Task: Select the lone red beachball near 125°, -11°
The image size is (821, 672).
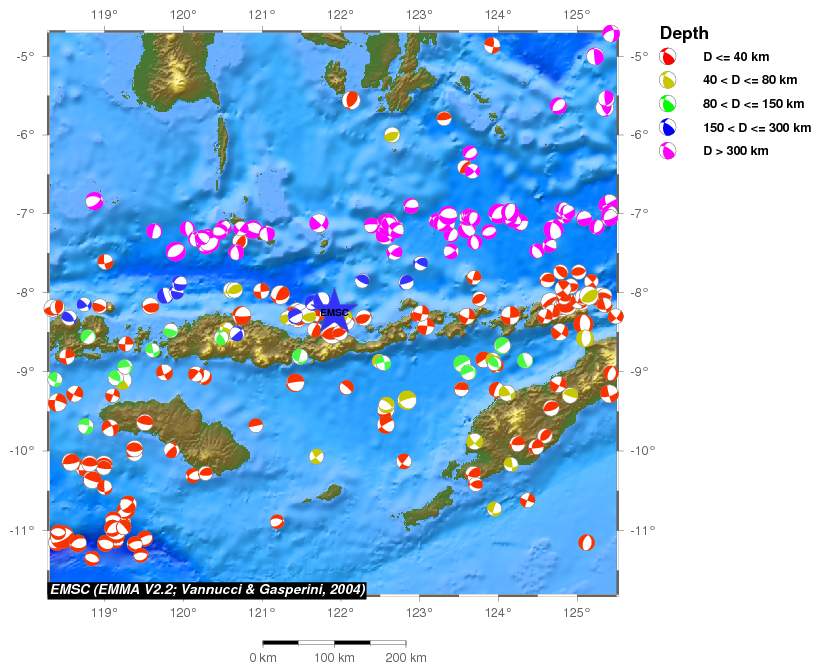Action: [x=586, y=542]
